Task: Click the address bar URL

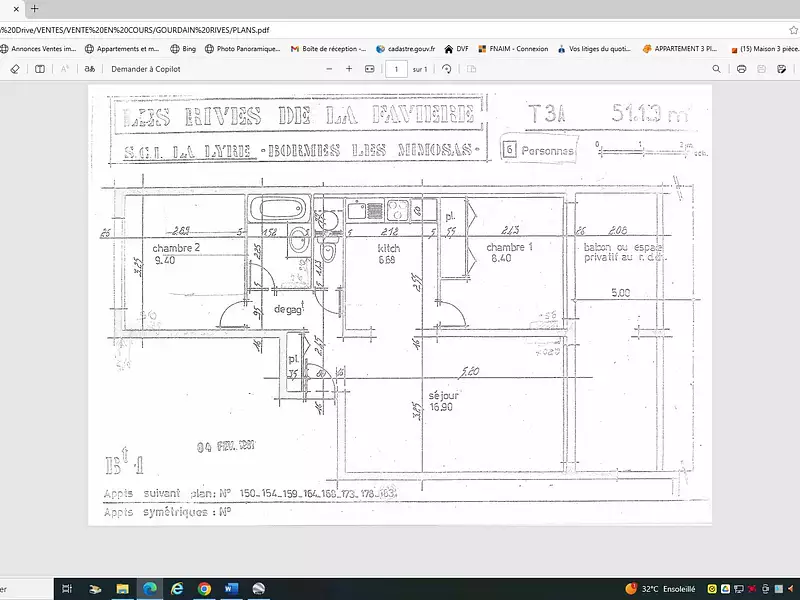Action: coord(135,30)
